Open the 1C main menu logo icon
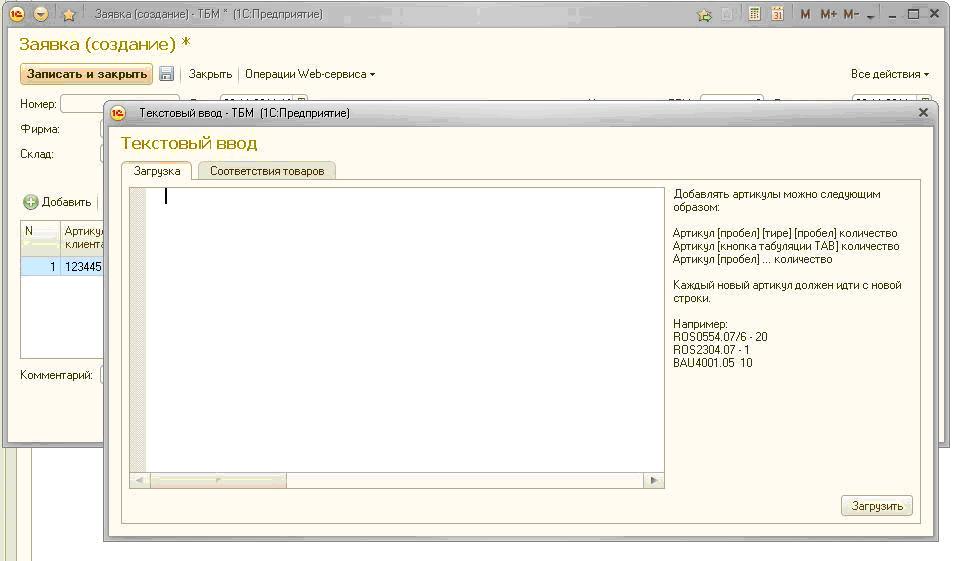Screen dimensions: 969x561 click(x=17, y=14)
